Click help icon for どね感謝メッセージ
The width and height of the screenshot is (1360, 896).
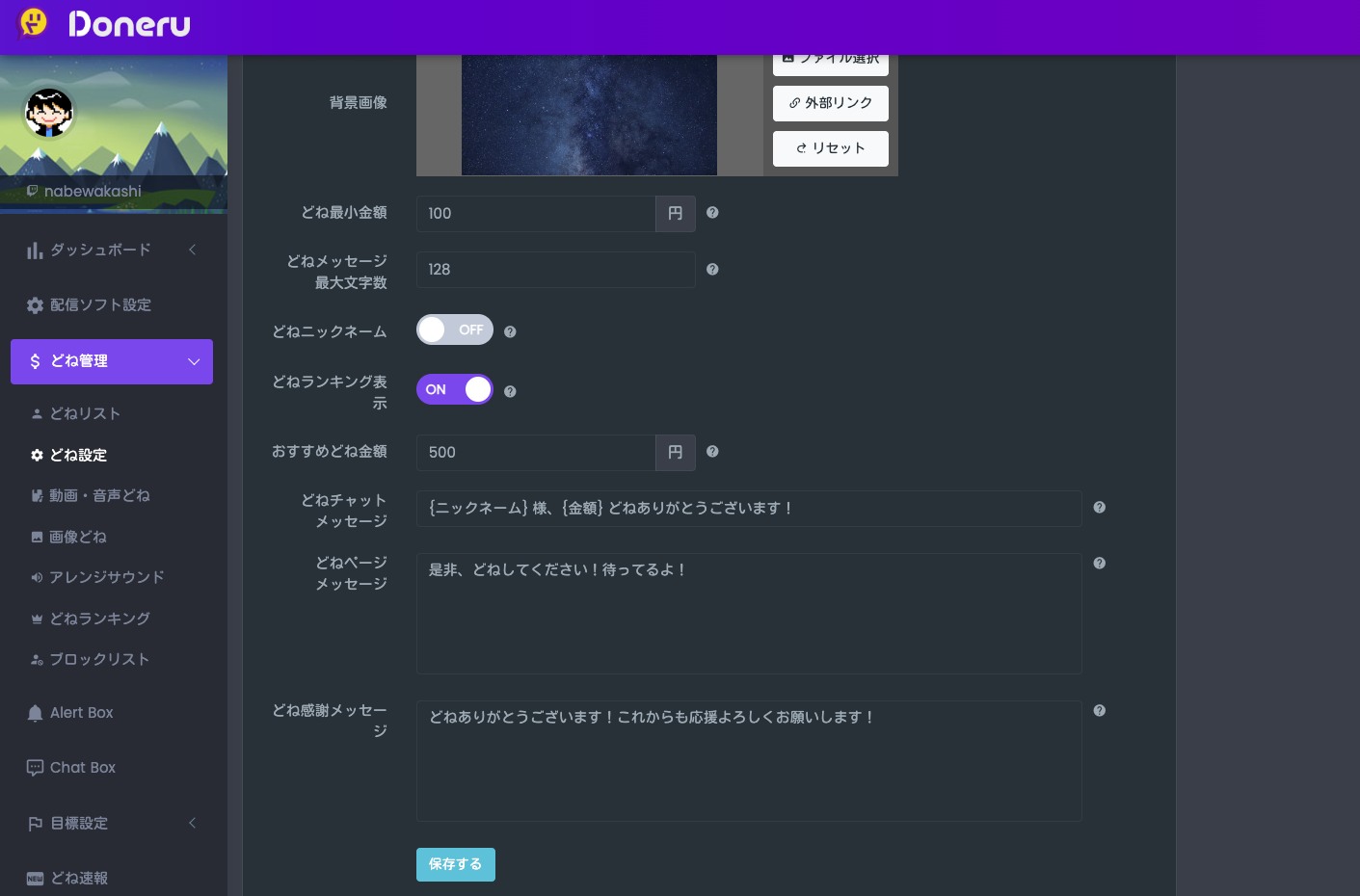1100,711
